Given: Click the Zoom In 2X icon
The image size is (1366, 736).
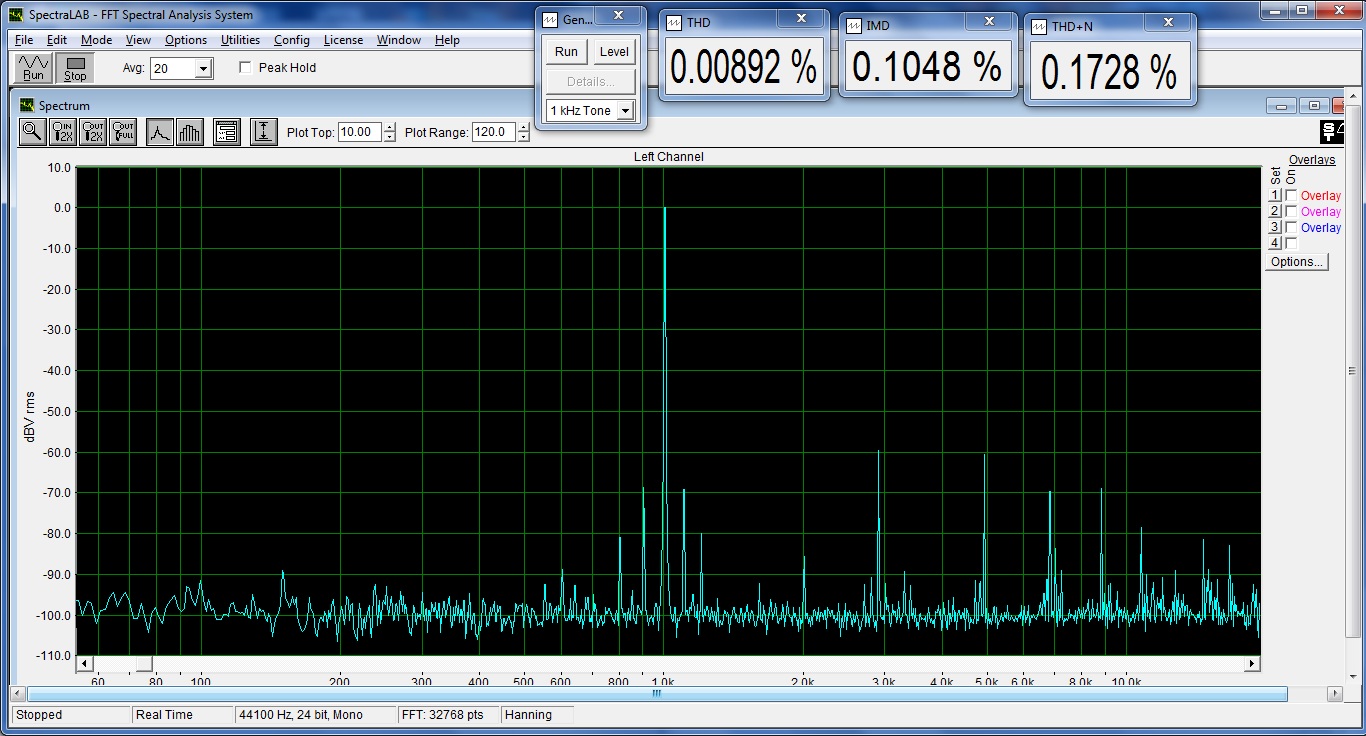Looking at the screenshot, I should (x=63, y=132).
